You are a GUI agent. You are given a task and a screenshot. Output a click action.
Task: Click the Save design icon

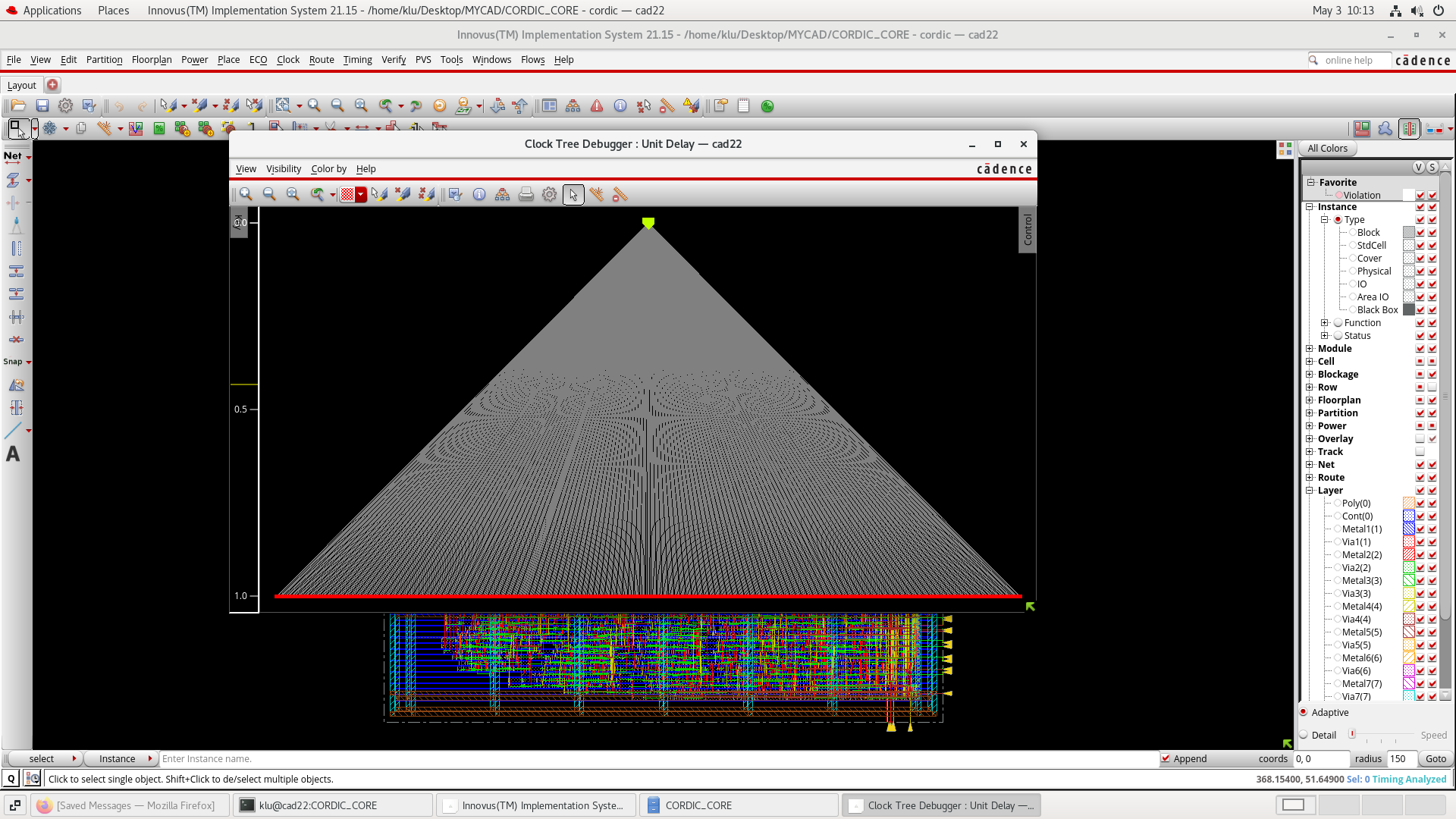(x=42, y=106)
